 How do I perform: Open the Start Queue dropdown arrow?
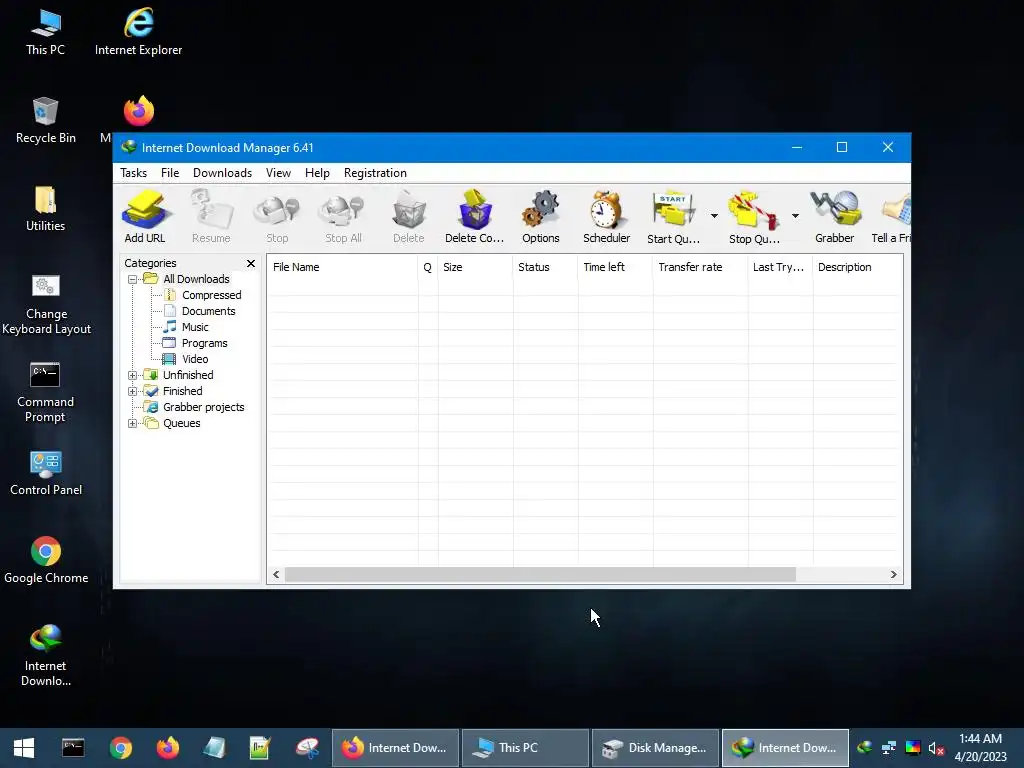pyautogui.click(x=714, y=216)
